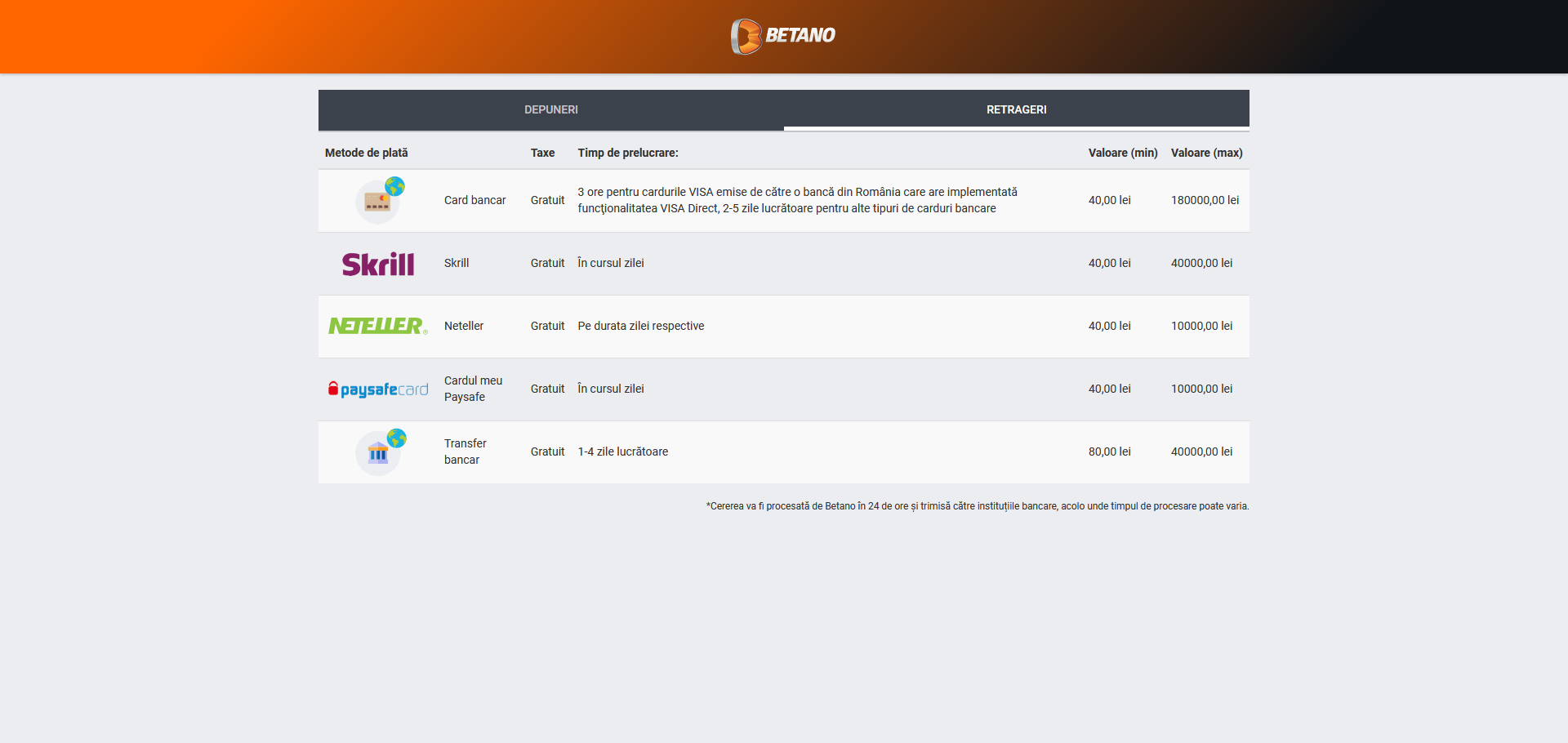Viewport: 1568px width, 743px height.
Task: Click the '180000,00 lei' maximum value
Action: [1205, 200]
